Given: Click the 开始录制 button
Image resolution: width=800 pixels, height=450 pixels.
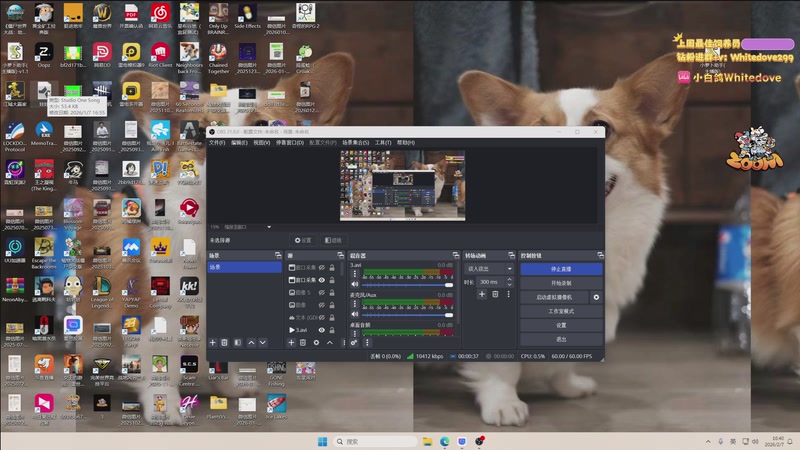Looking at the screenshot, I should tap(561, 283).
